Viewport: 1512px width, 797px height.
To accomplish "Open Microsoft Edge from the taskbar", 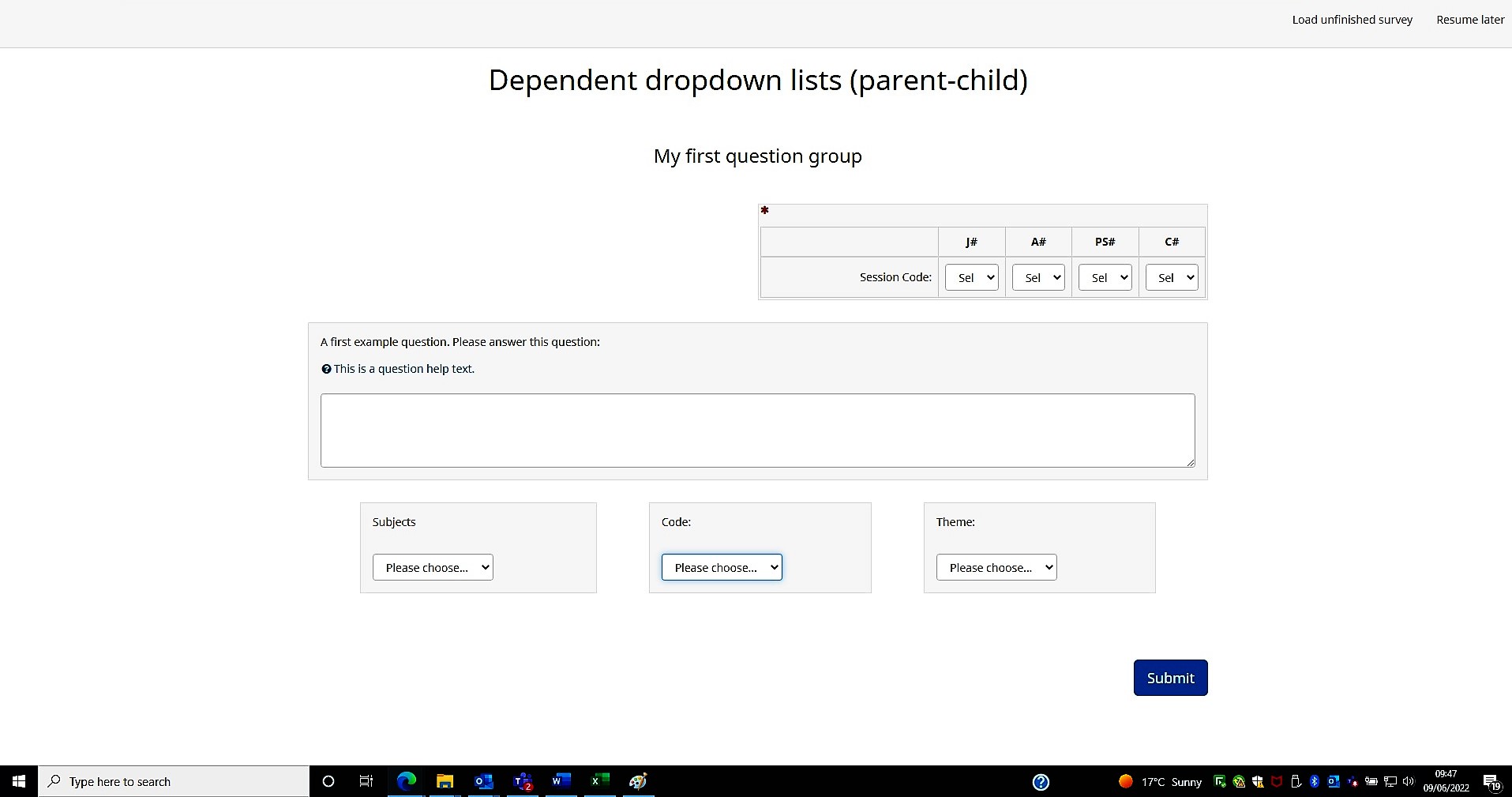I will (x=406, y=781).
